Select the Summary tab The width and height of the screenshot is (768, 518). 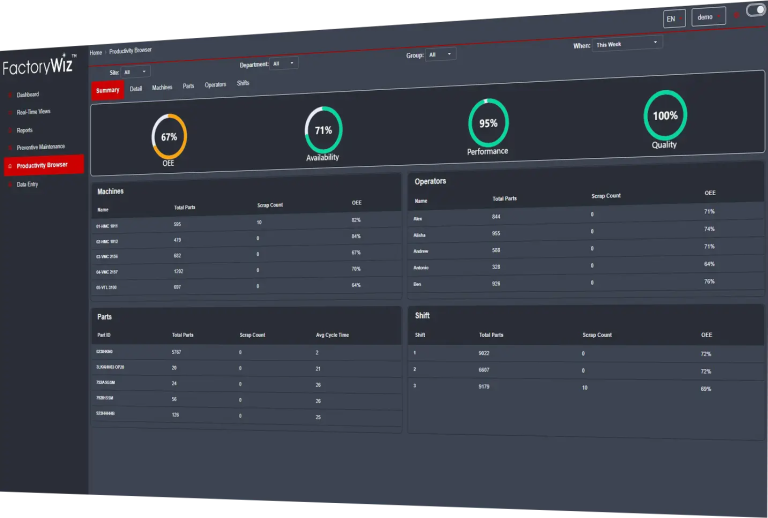108,90
